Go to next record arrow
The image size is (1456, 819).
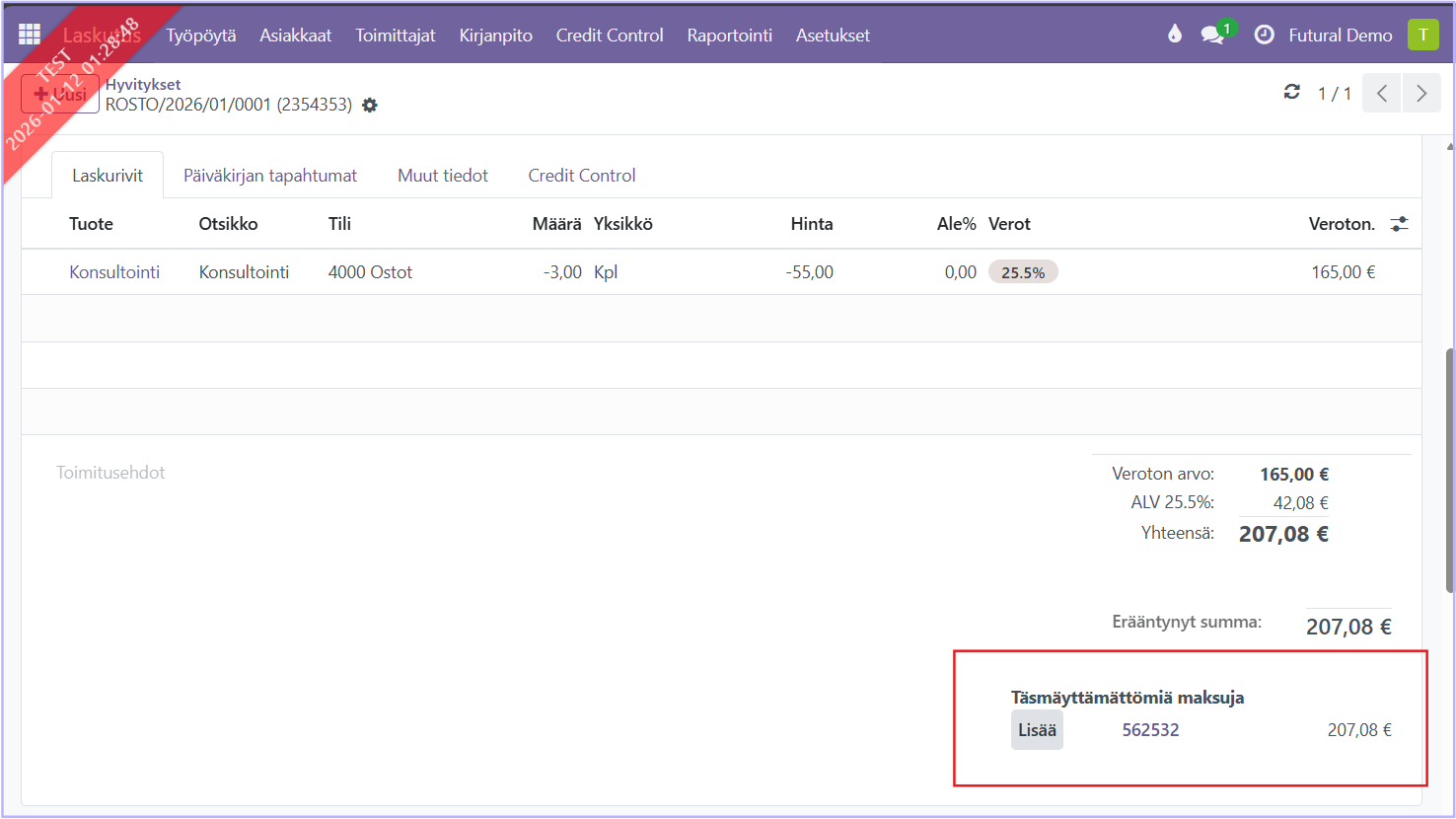click(1421, 93)
